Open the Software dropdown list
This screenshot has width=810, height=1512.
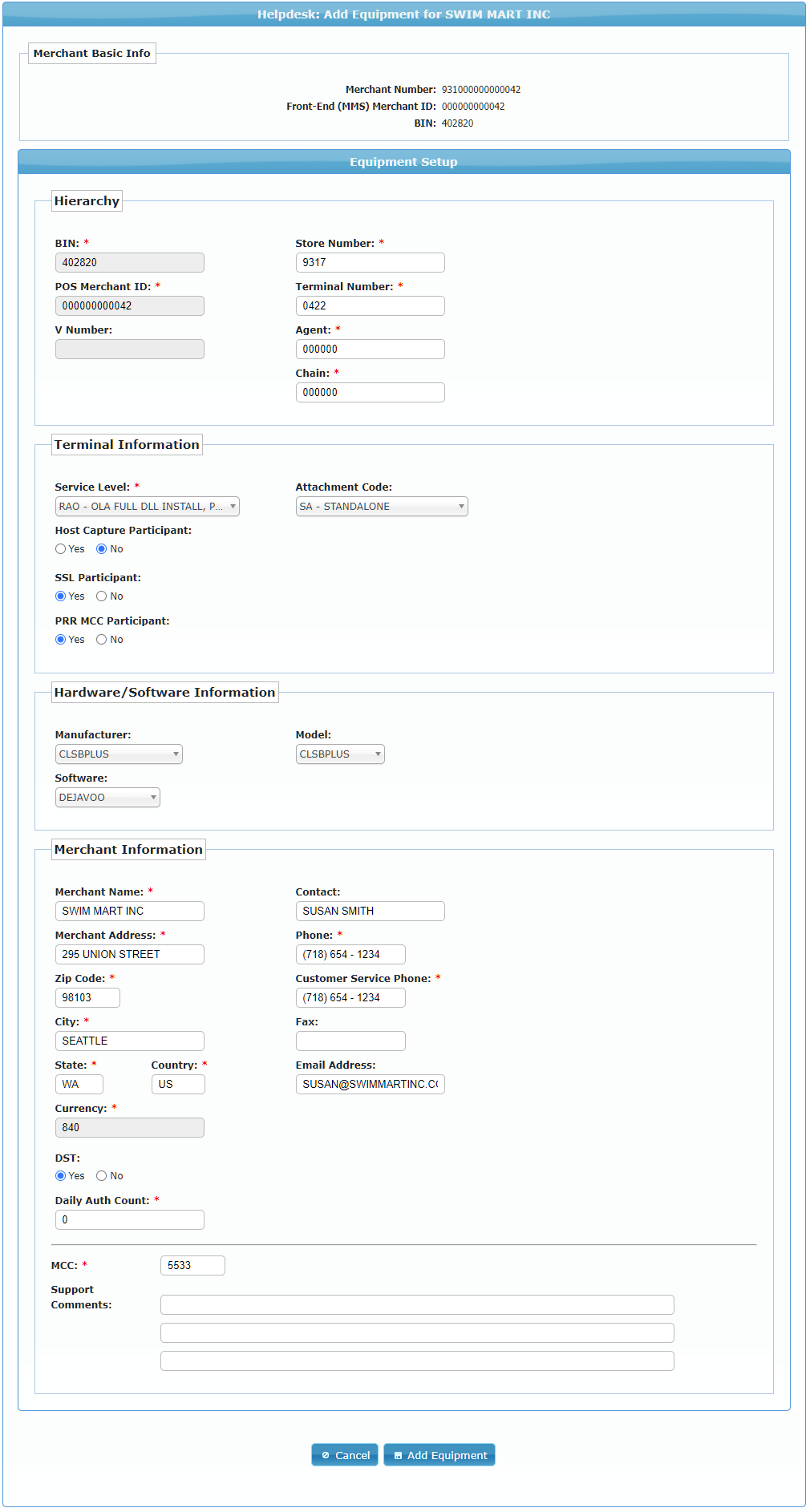[107, 798]
